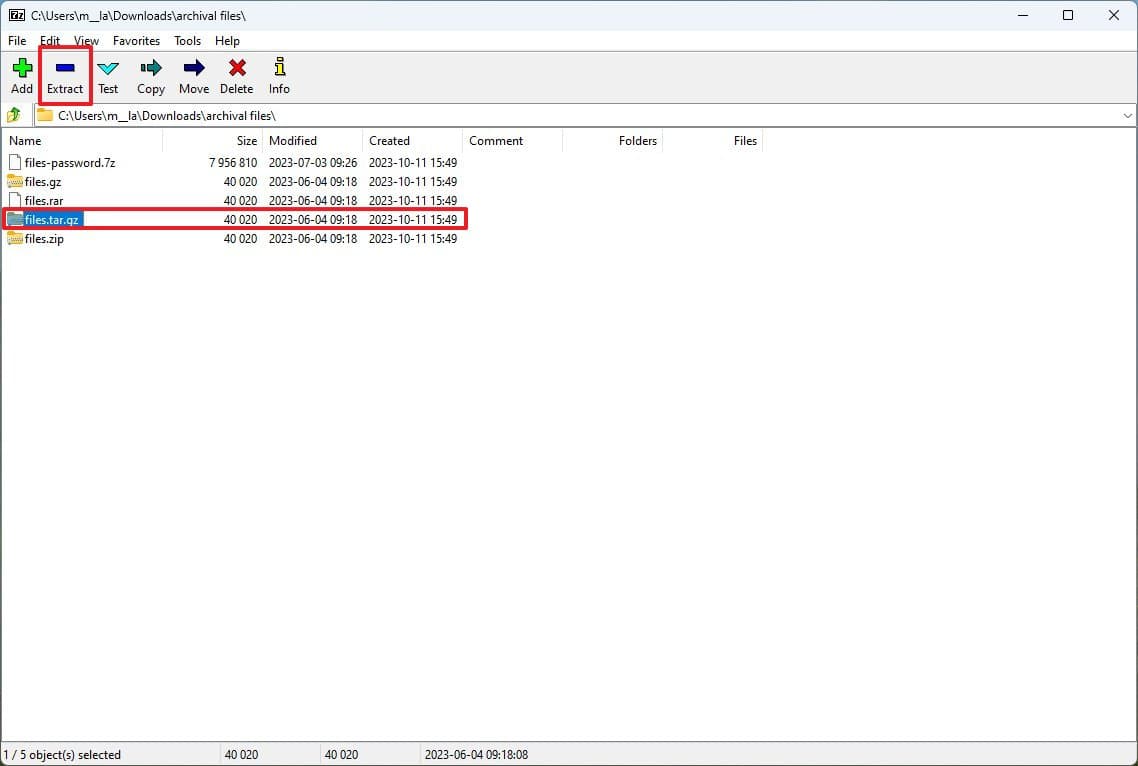Open the Tools menu
Viewport: 1138px width, 766px height.
pos(187,41)
